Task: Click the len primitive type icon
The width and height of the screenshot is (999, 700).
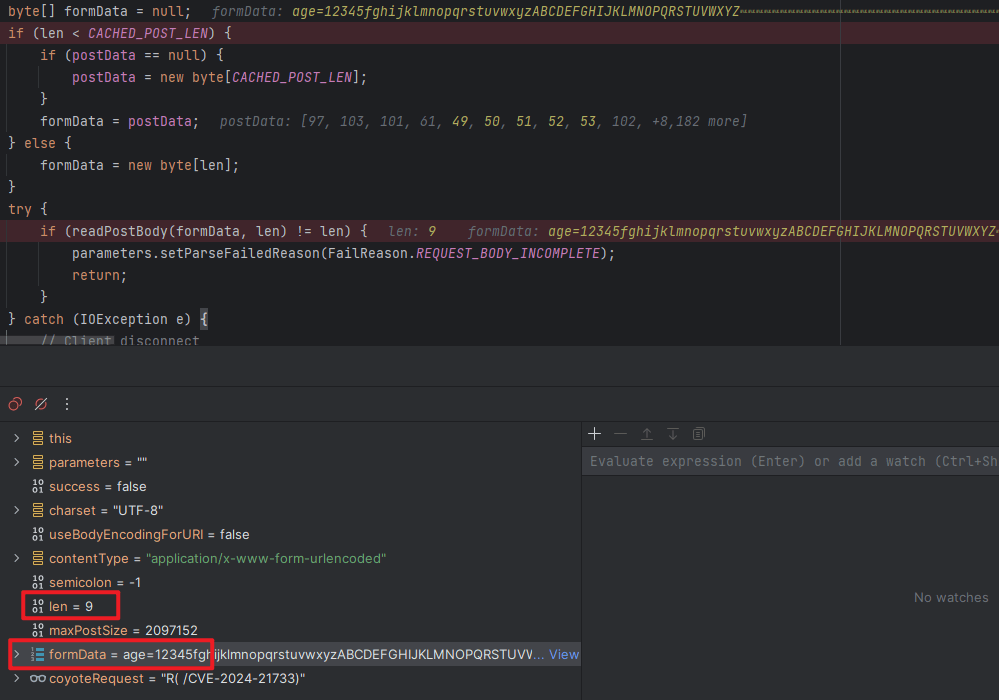Action: tap(38, 606)
